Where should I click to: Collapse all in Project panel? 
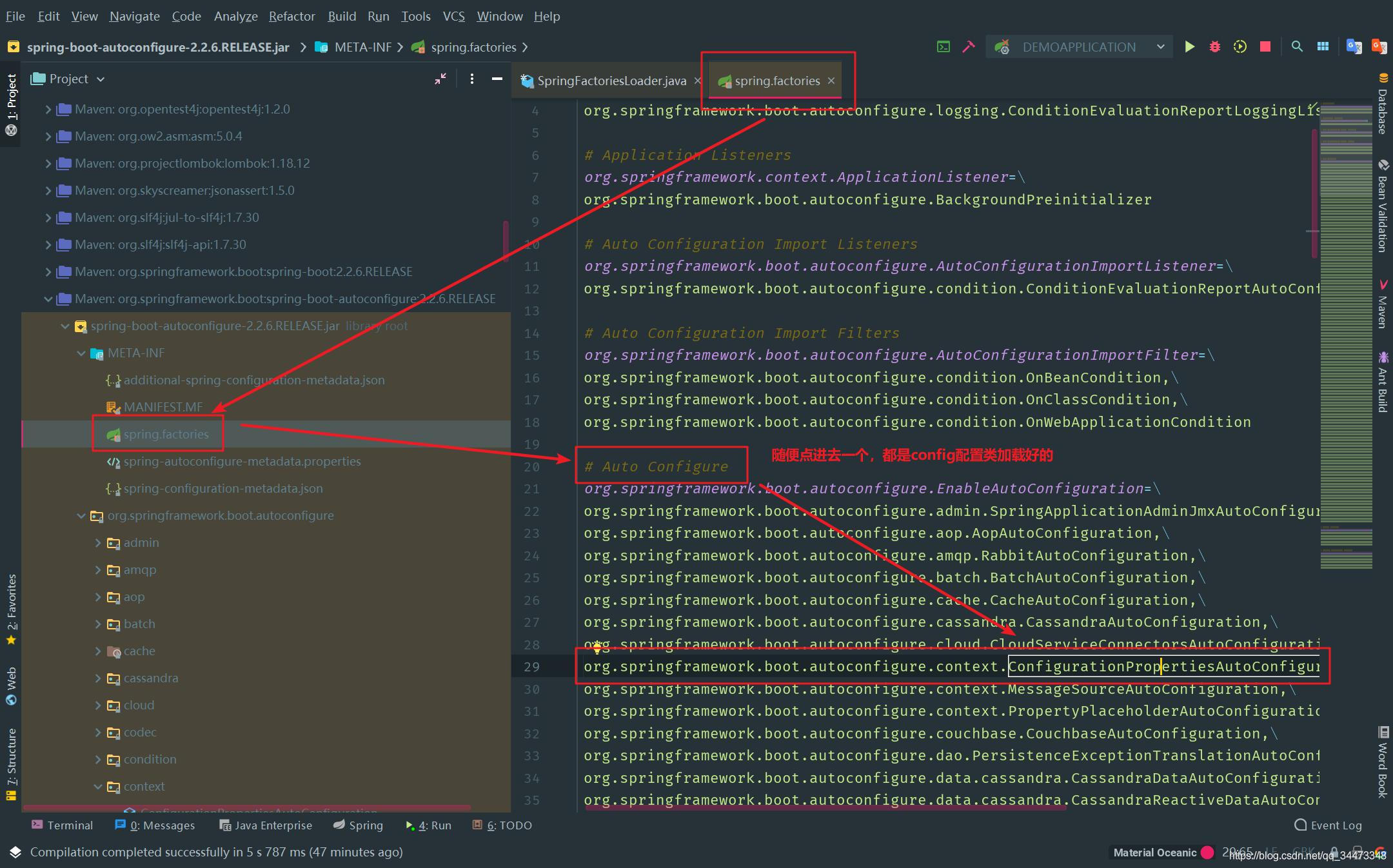tap(440, 79)
